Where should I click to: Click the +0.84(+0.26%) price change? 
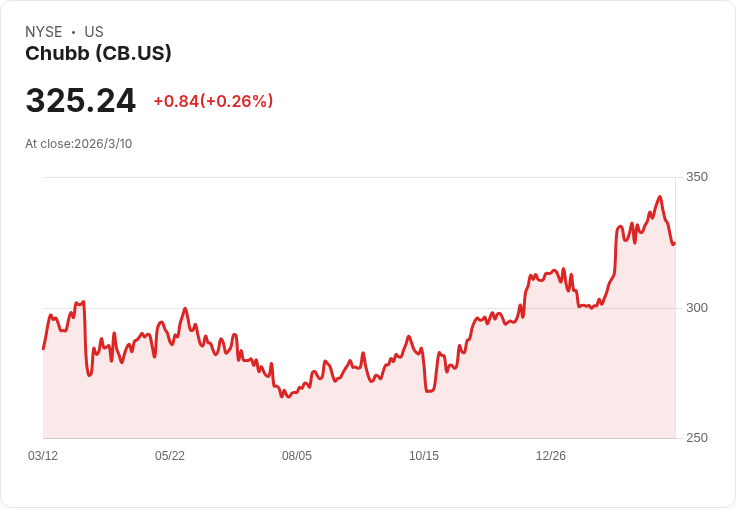tap(213, 101)
